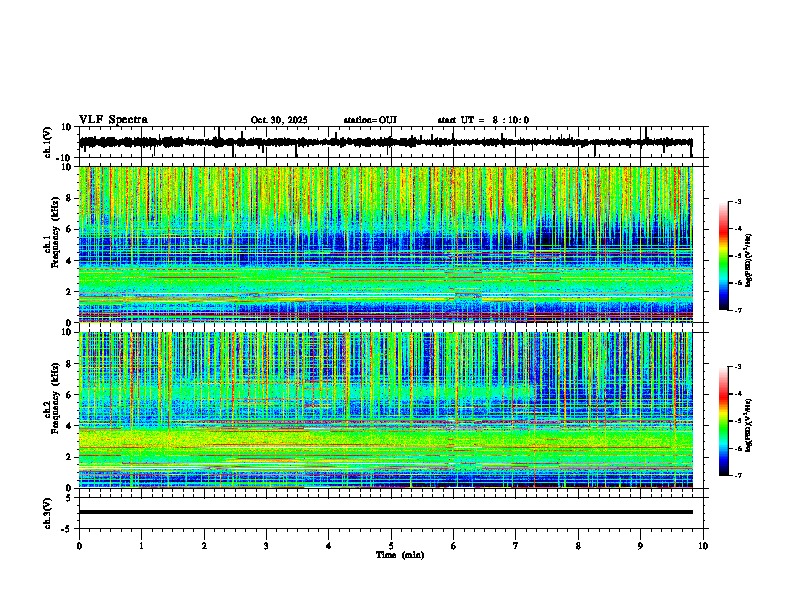Click the "5" tick on the time axis

[x=391, y=546]
